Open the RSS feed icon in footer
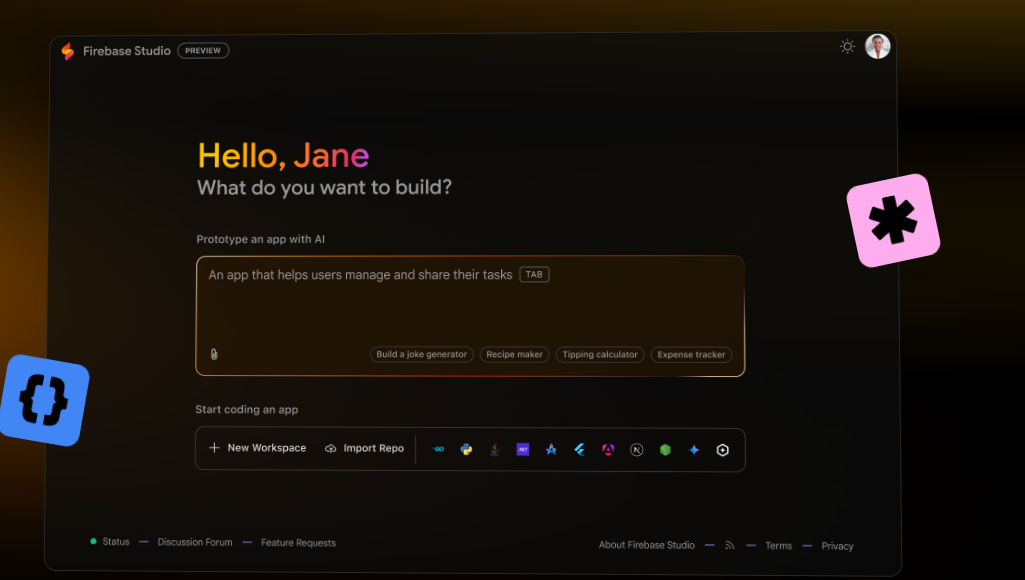 click(x=729, y=545)
